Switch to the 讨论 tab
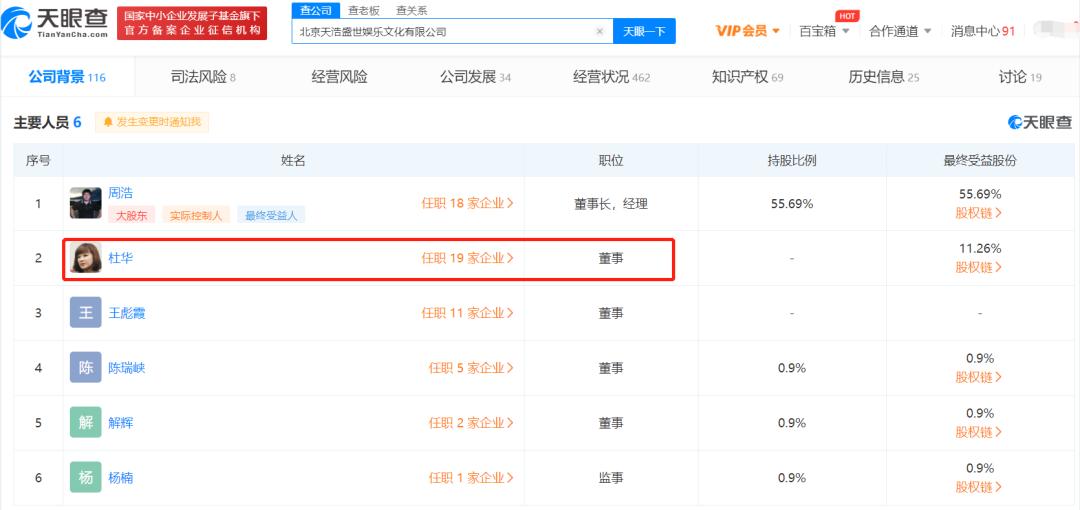1080x510 pixels. click(1020, 77)
